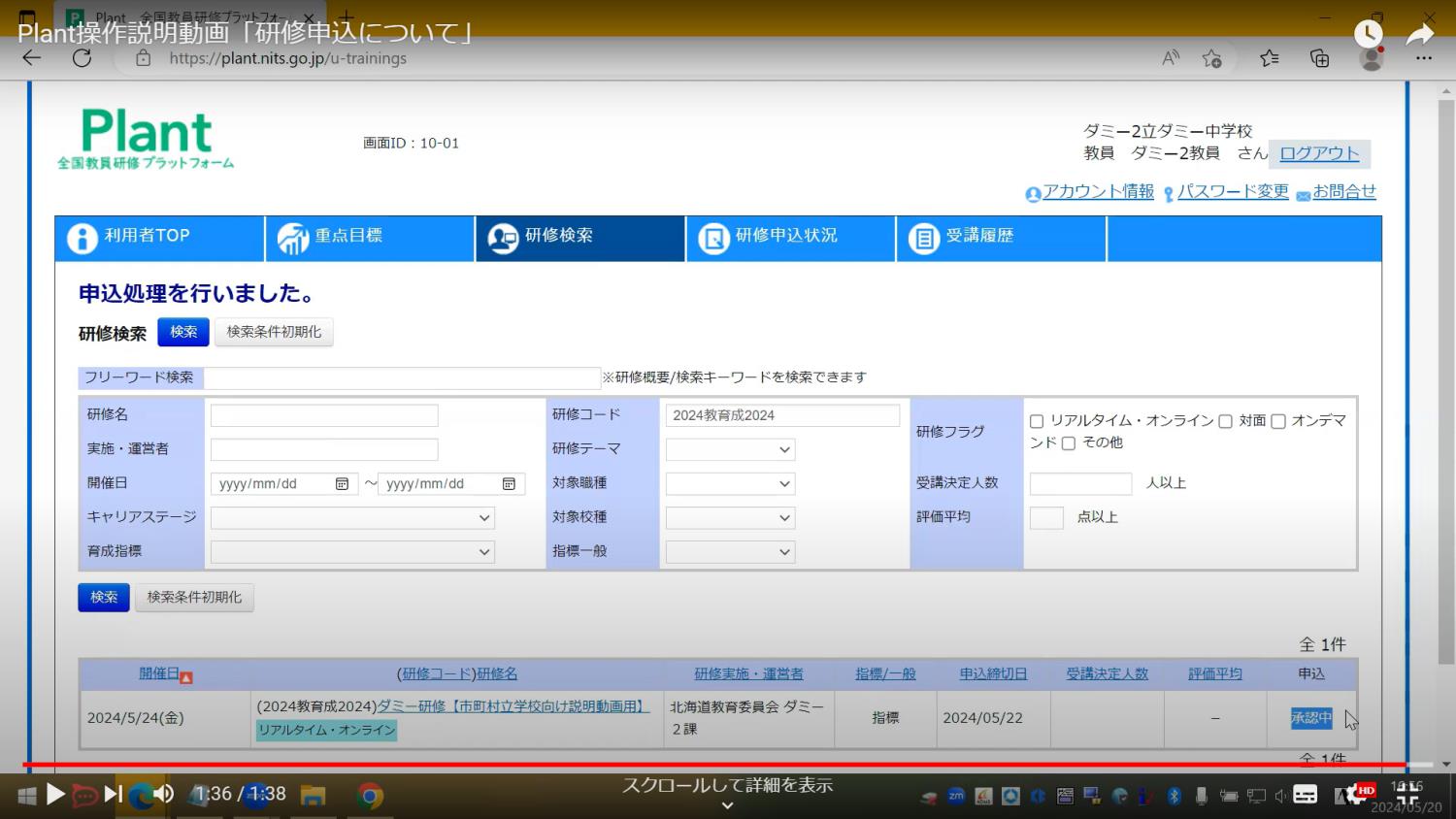Open the アカウント情報 person icon

point(1033,194)
